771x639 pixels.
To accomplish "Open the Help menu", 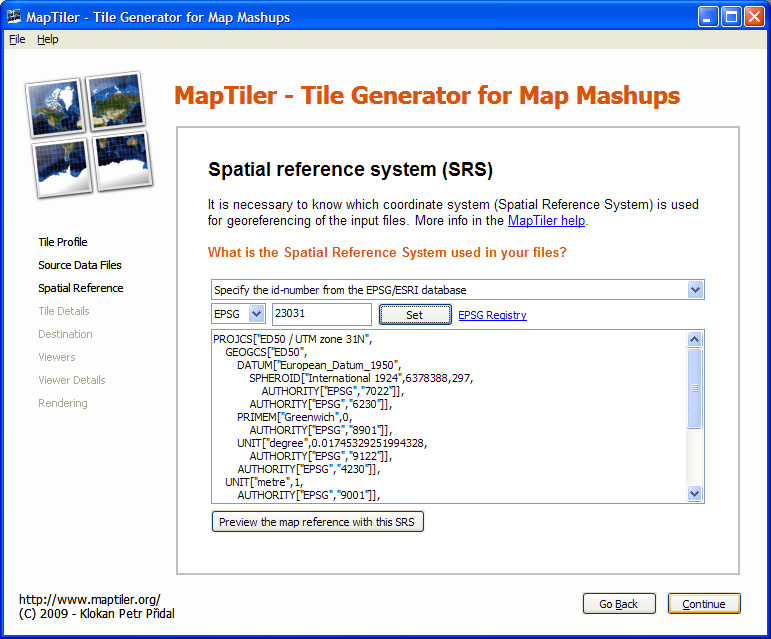I will tap(48, 39).
